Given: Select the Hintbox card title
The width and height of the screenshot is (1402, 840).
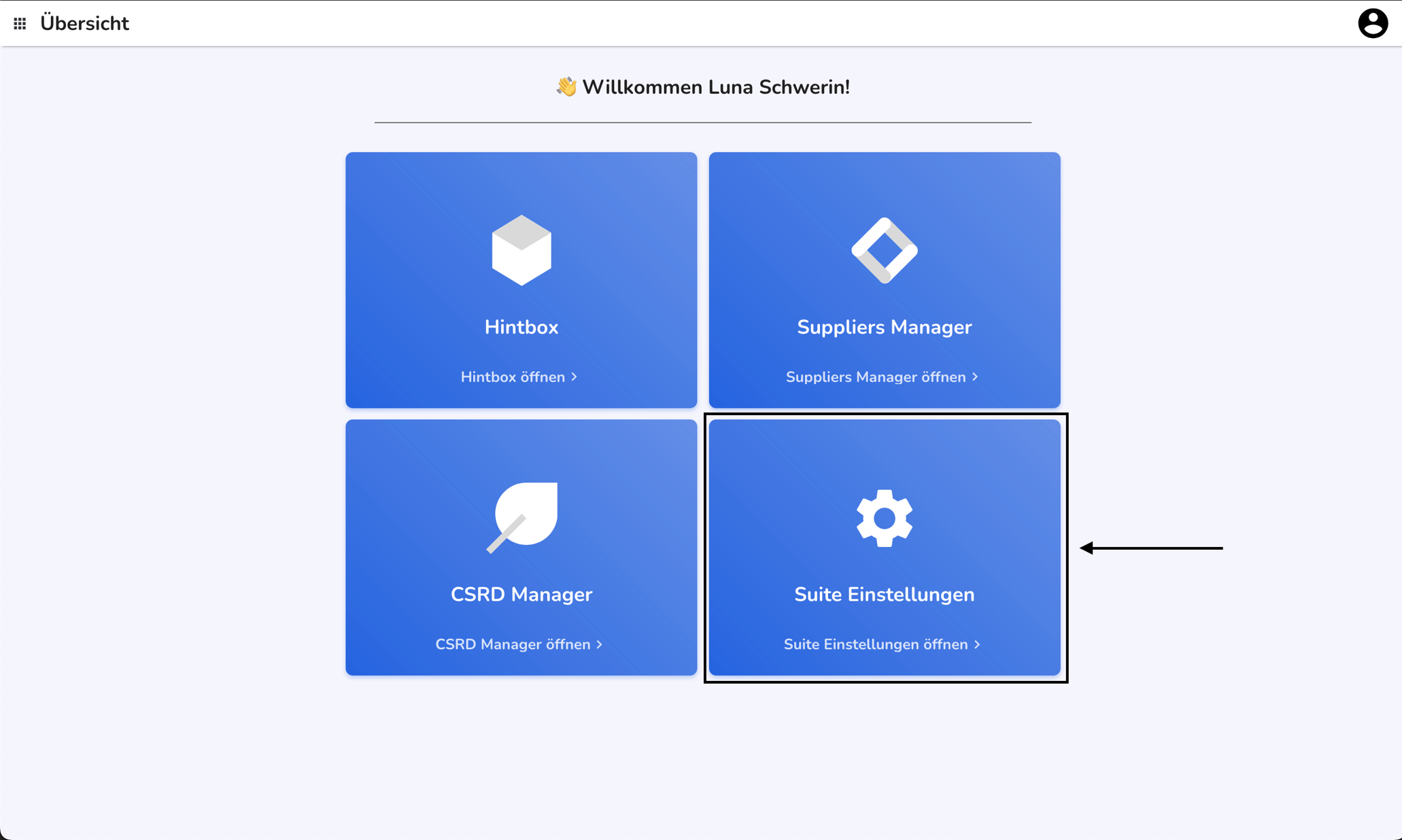Looking at the screenshot, I should 522,327.
